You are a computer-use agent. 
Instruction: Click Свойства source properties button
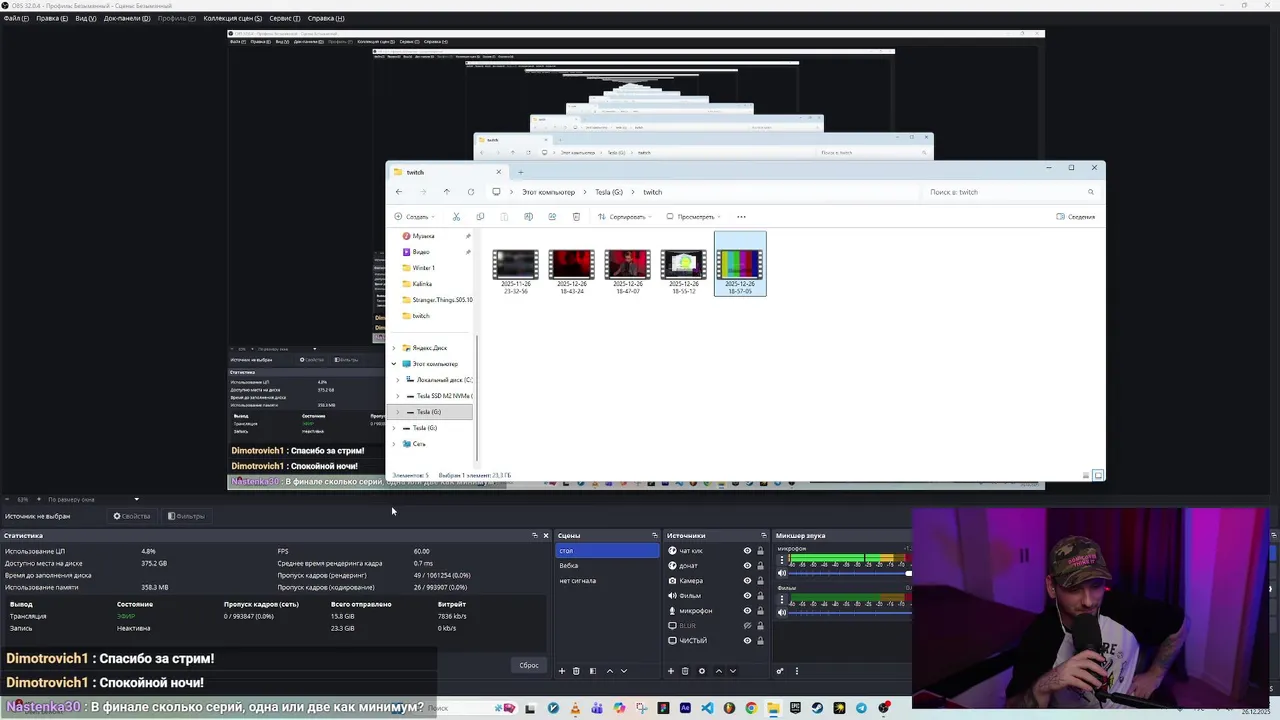(x=132, y=516)
